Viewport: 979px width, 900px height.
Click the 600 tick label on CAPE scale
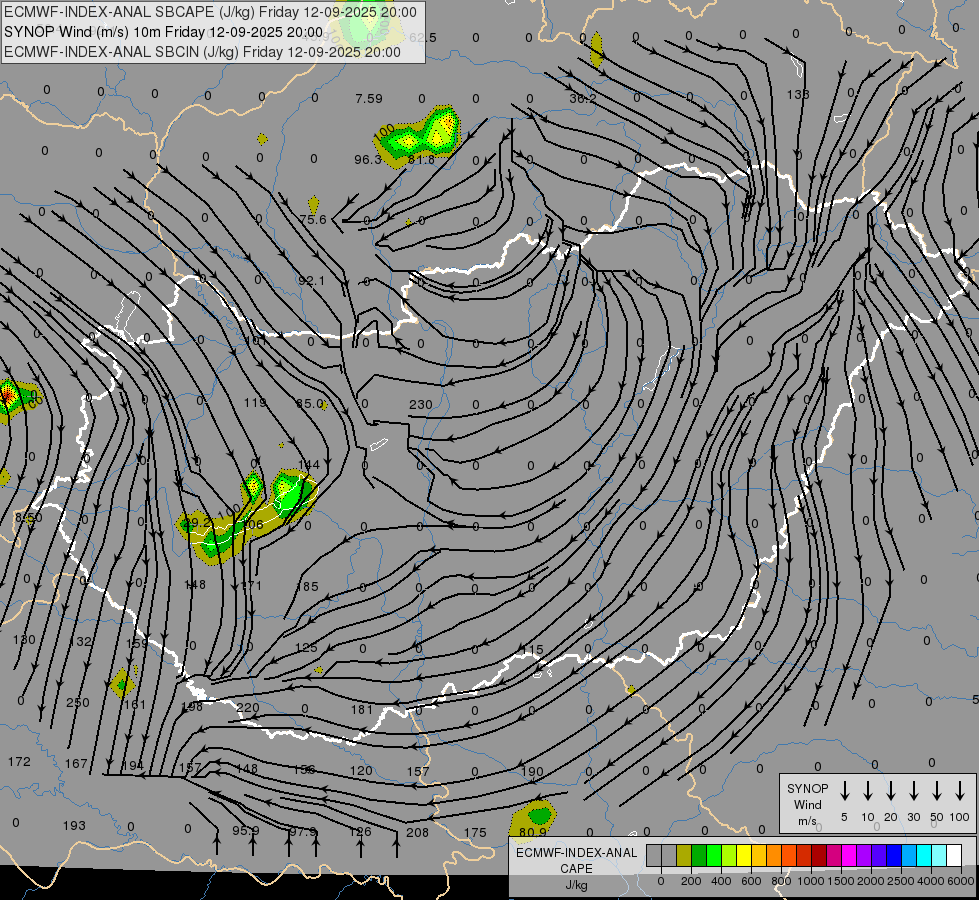click(x=751, y=881)
